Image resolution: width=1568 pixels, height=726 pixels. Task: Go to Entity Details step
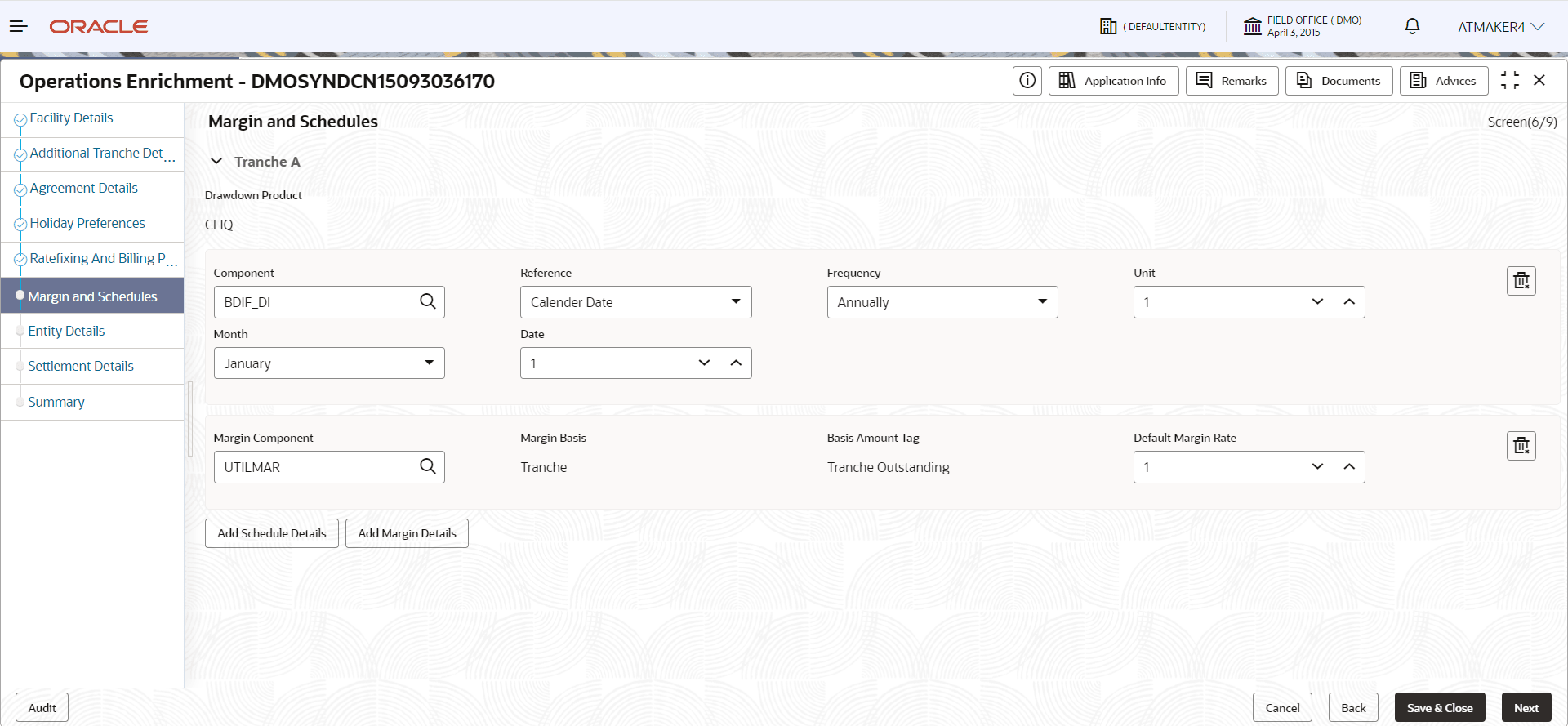[66, 331]
